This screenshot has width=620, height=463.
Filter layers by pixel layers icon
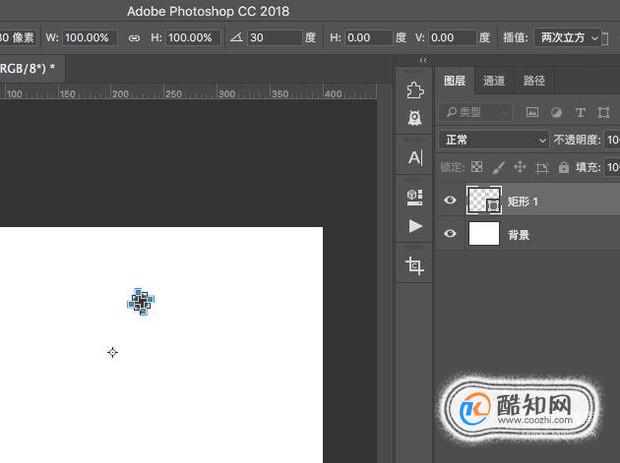tap(532, 113)
